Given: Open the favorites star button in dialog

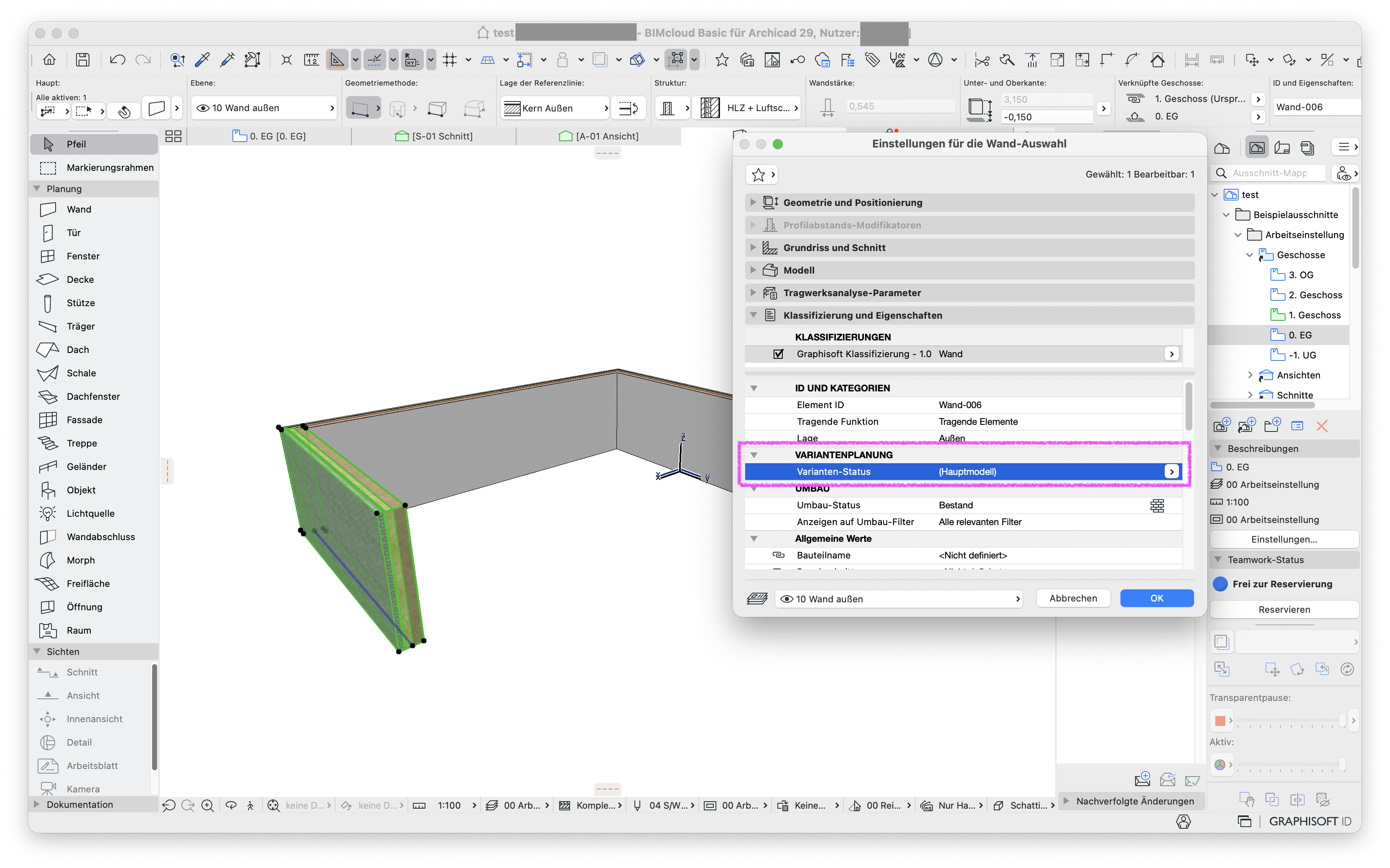Looking at the screenshot, I should pyautogui.click(x=761, y=175).
